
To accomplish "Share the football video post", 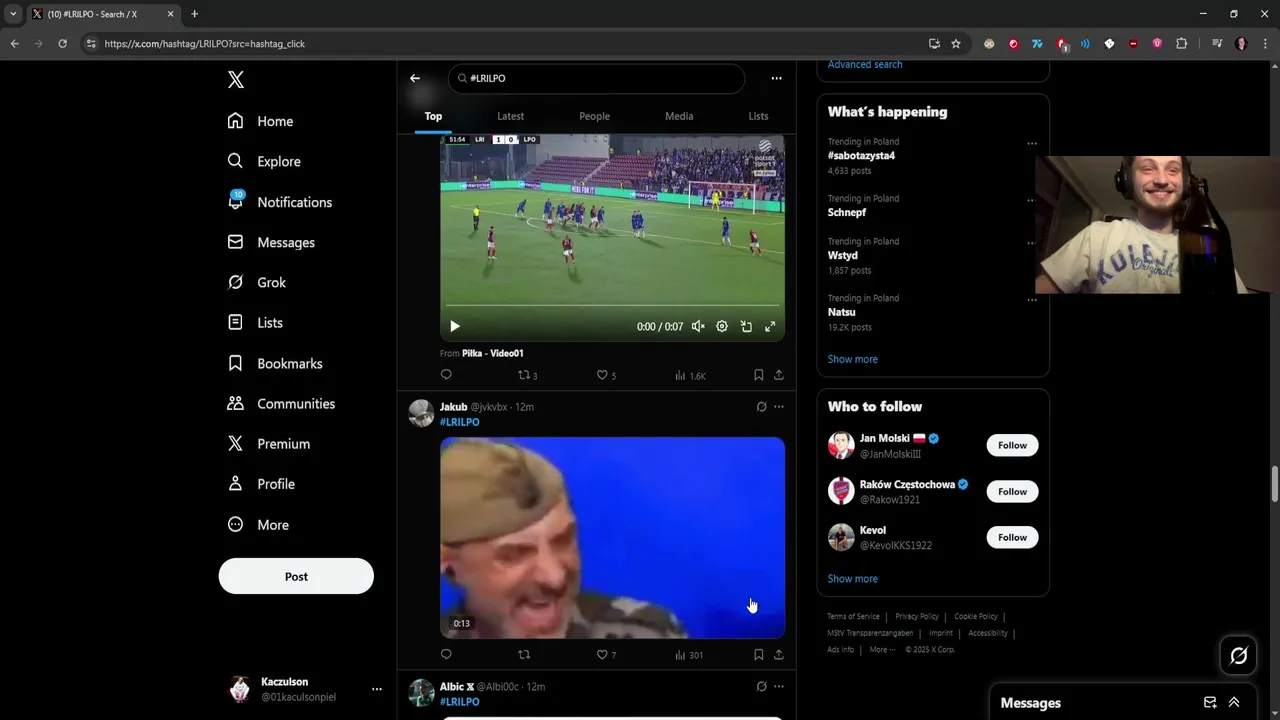I will coord(778,375).
